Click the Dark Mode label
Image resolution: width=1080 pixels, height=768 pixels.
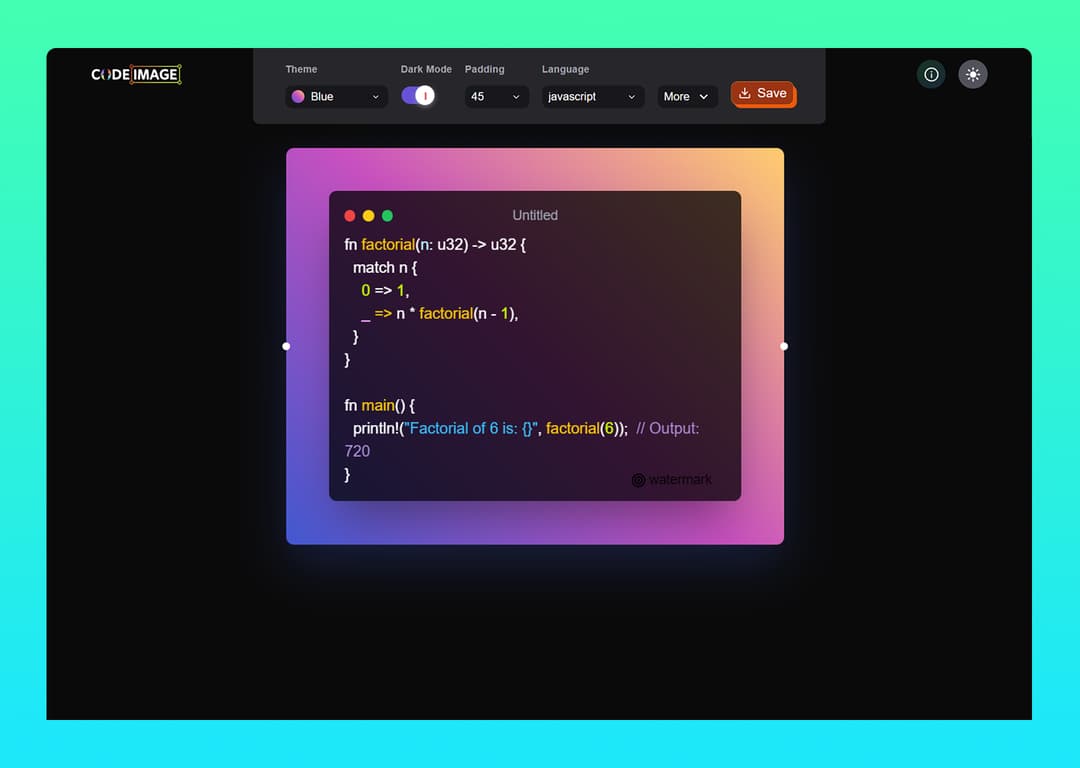tap(426, 69)
